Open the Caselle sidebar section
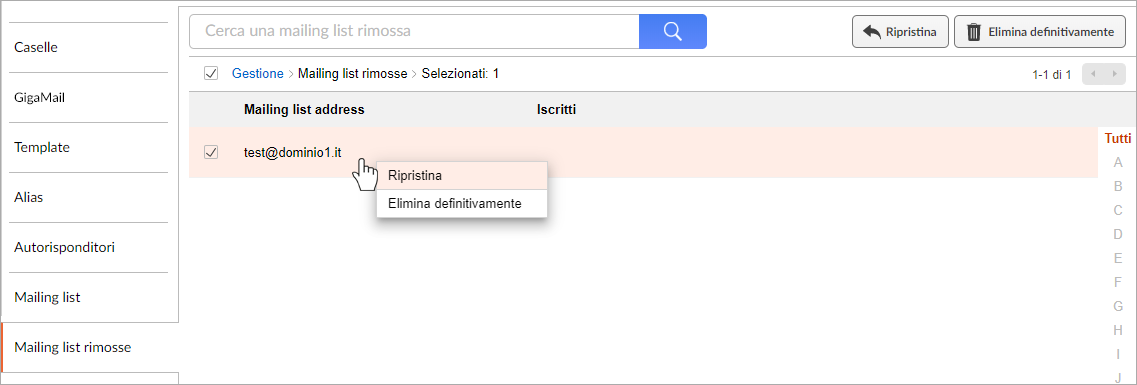Image resolution: width=1137 pixels, height=385 pixels. tap(91, 47)
